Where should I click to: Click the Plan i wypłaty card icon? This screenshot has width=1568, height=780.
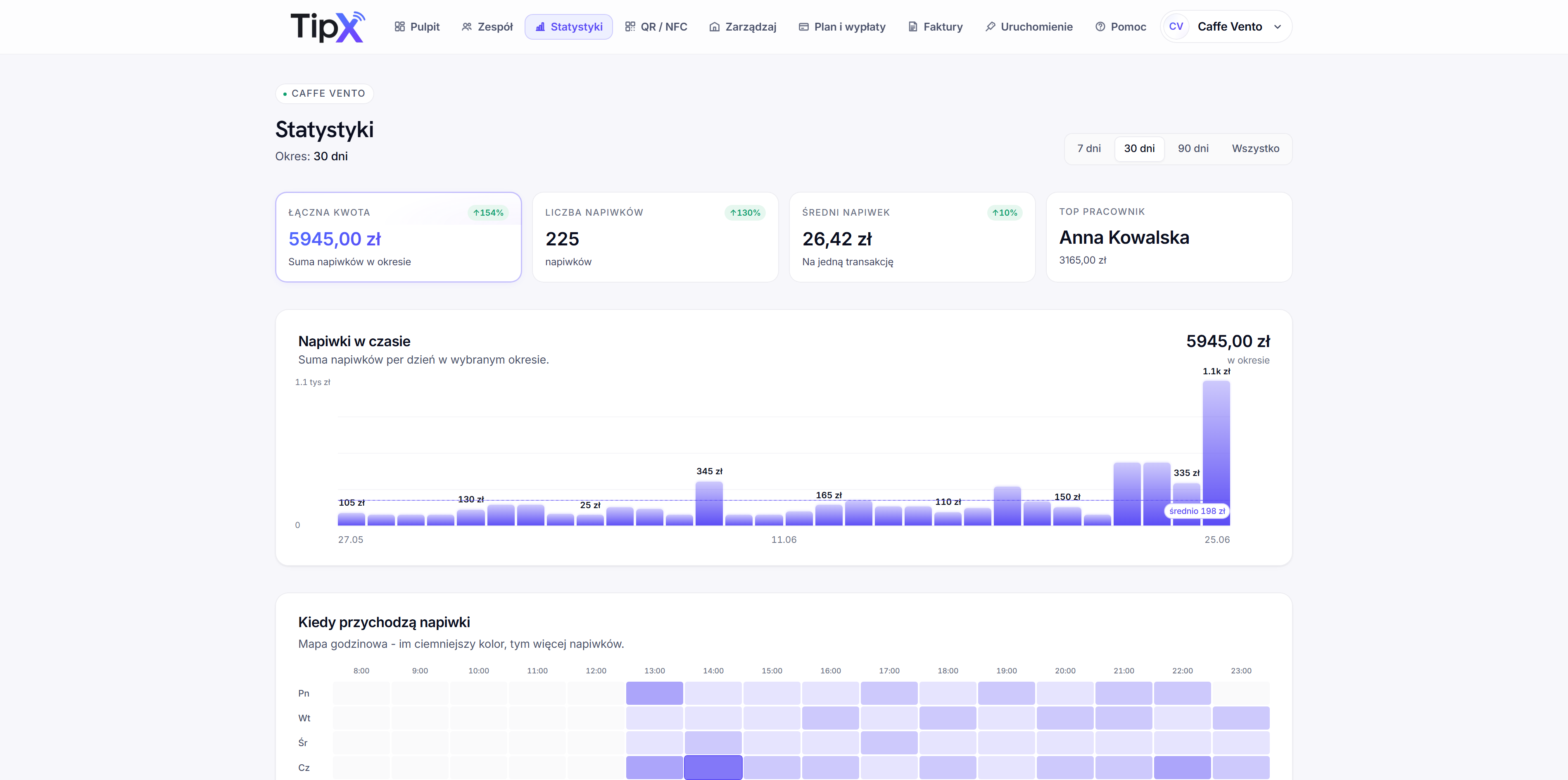[x=803, y=27]
